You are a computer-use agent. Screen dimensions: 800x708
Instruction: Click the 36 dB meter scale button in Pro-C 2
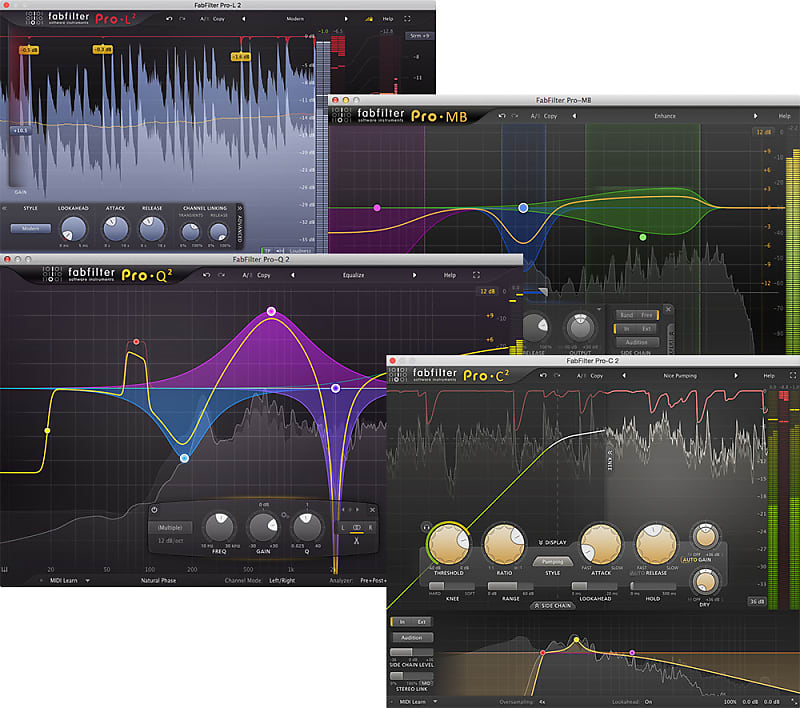(757, 599)
